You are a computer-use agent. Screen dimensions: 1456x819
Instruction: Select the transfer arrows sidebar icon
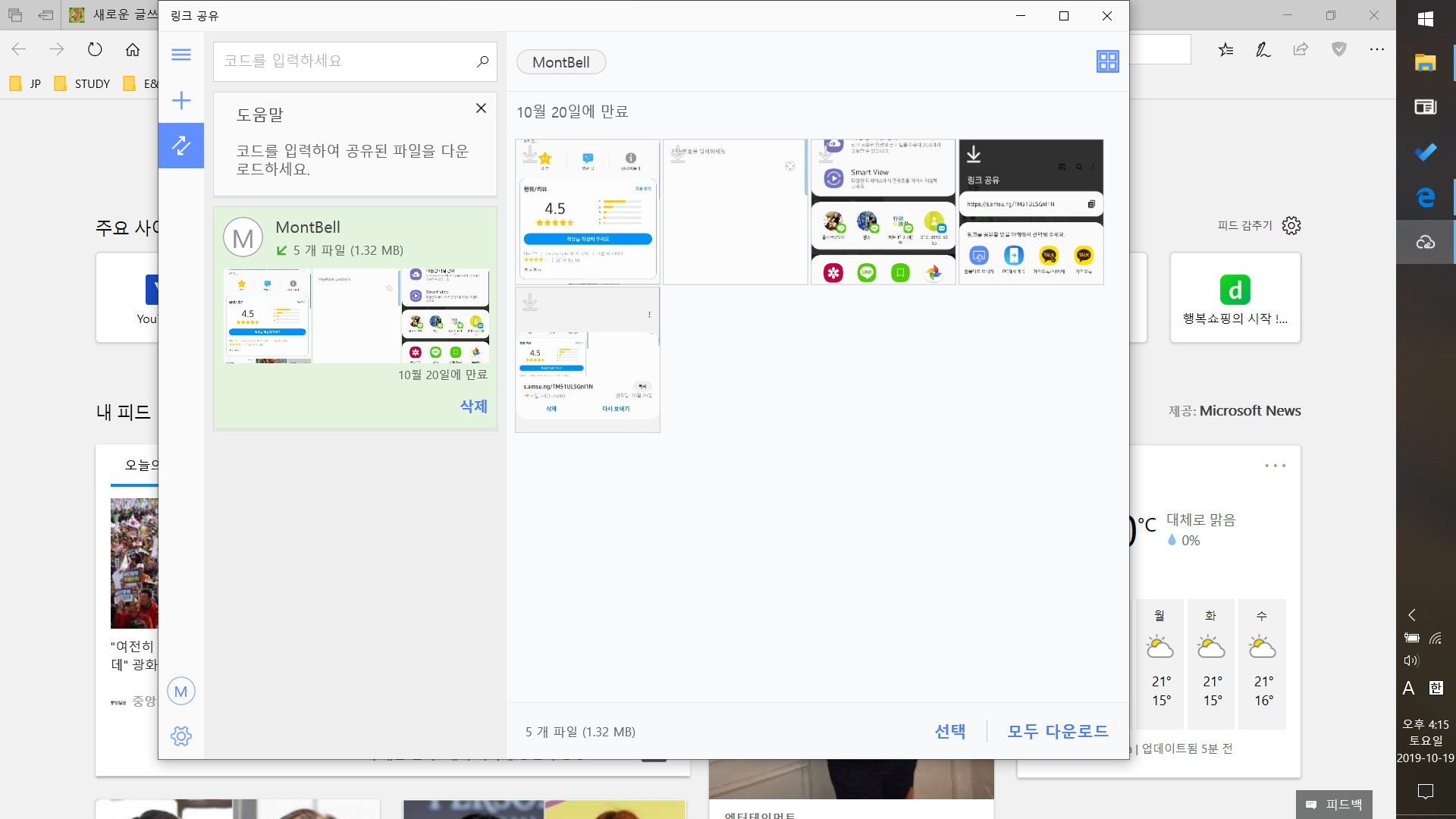pyautogui.click(x=181, y=146)
